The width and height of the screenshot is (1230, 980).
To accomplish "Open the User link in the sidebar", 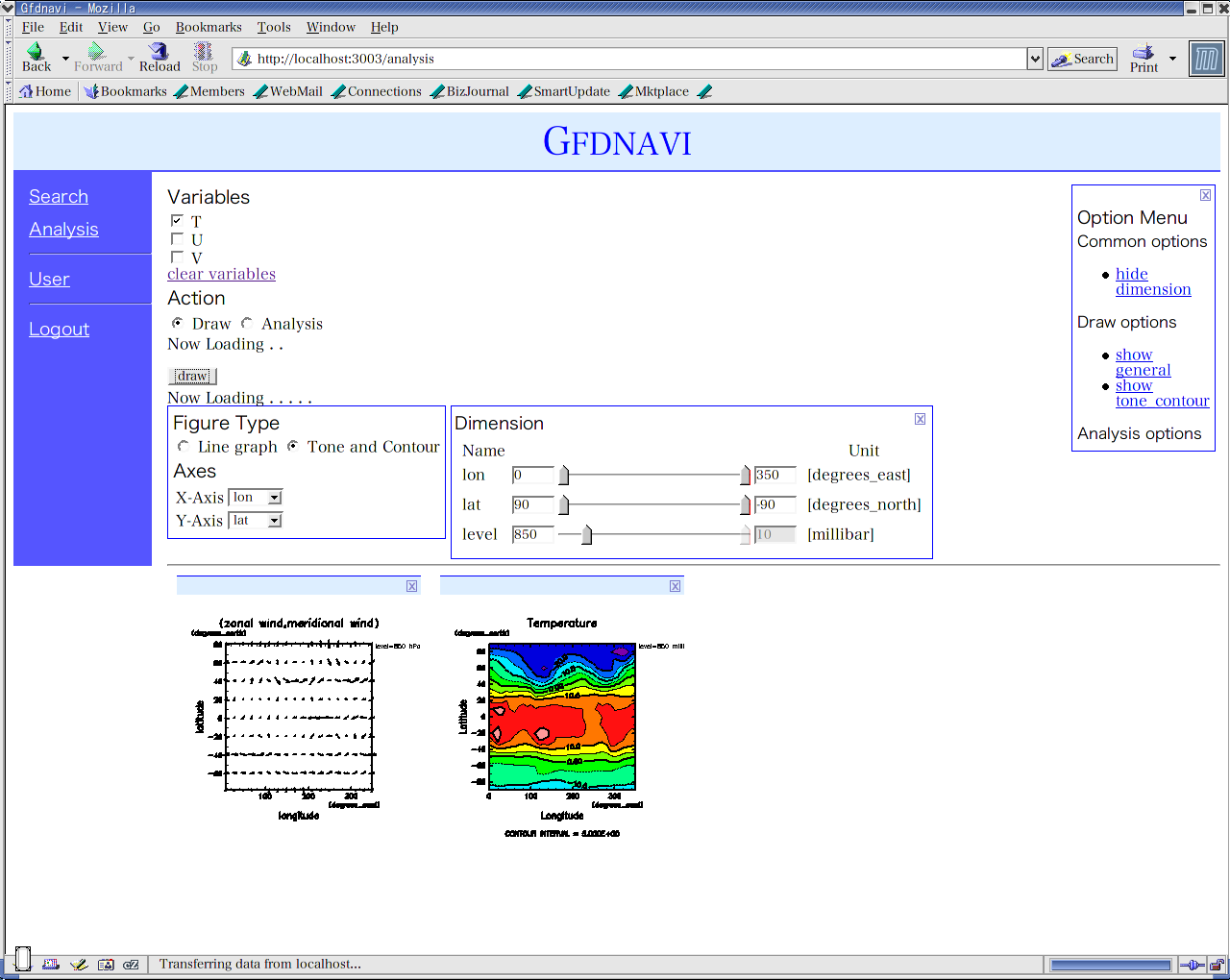I will pos(49,279).
